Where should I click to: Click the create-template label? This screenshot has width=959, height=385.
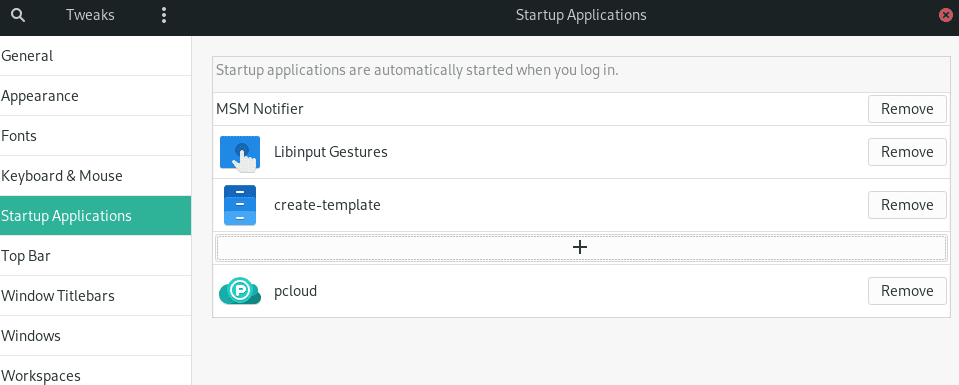327,205
